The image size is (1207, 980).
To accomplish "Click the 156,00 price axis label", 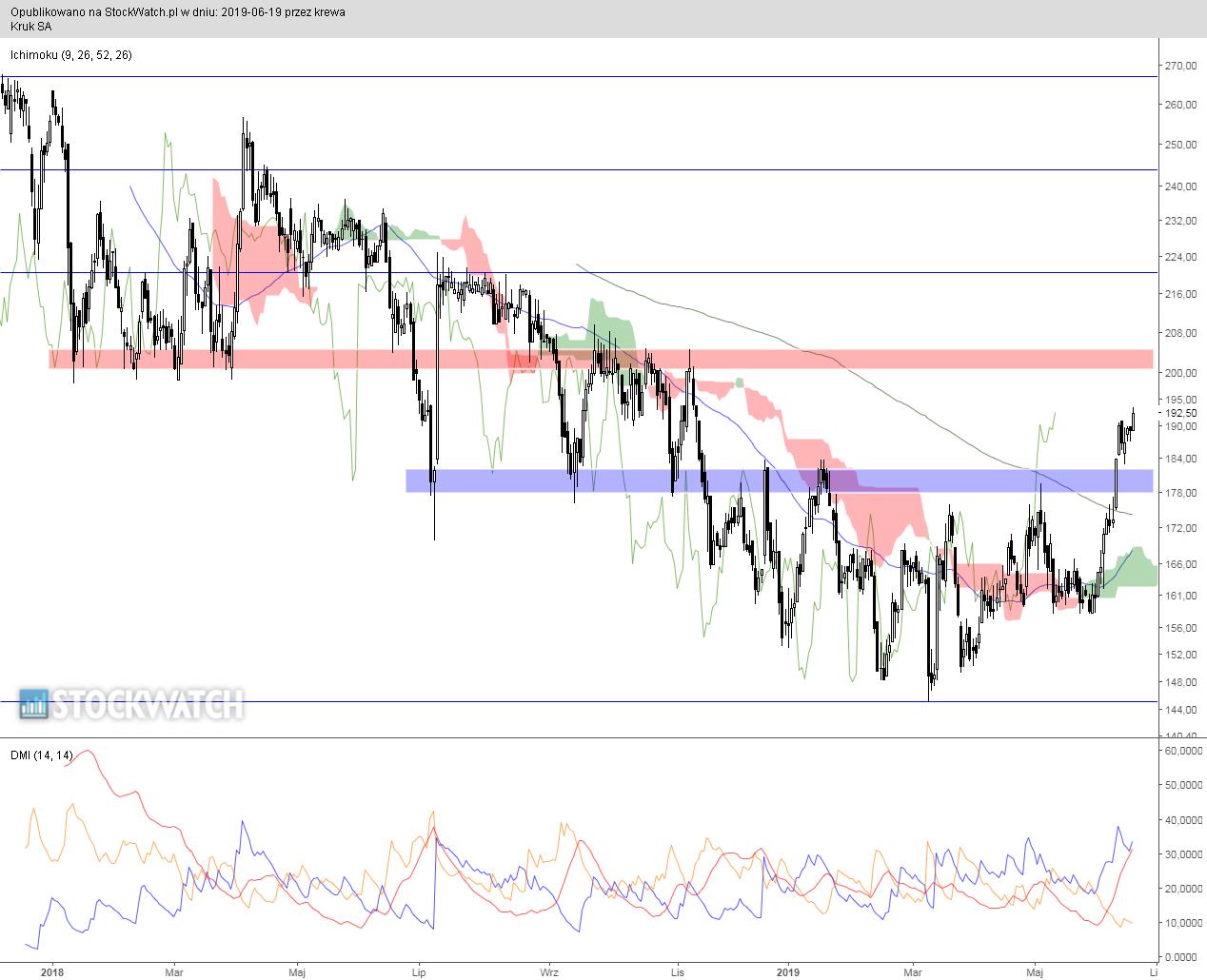I will pos(1181,627).
